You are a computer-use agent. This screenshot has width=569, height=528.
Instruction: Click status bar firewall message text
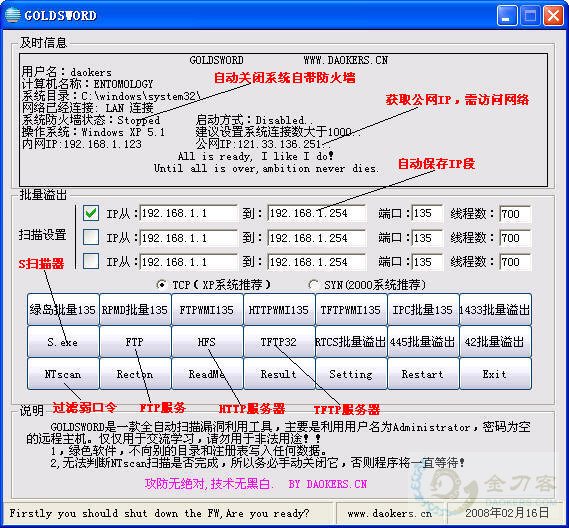coord(159,513)
